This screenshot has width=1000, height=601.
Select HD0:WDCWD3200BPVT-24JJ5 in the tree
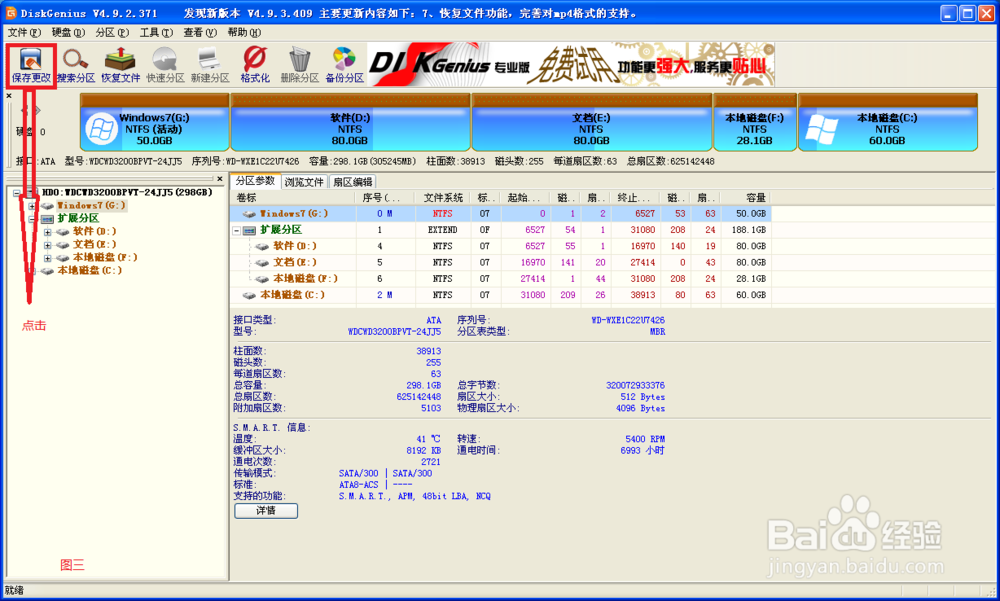coord(127,192)
